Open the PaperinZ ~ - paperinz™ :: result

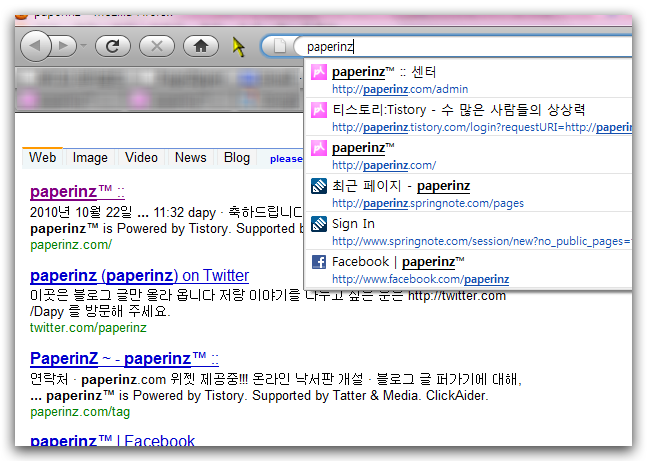click(x=124, y=358)
